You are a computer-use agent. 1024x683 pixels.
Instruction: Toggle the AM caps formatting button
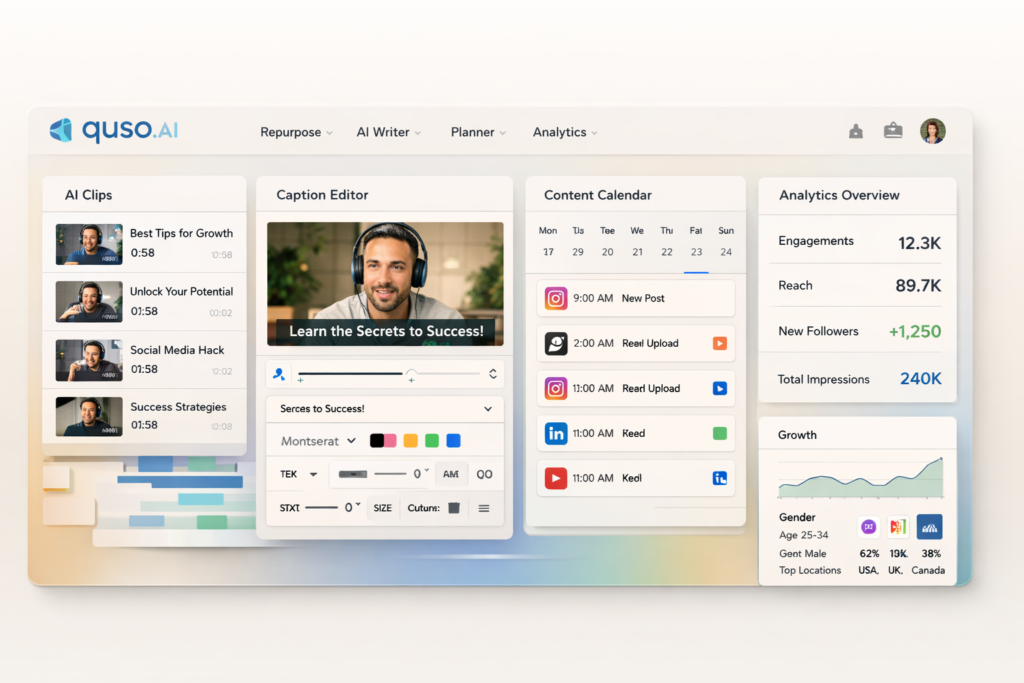(x=450, y=473)
